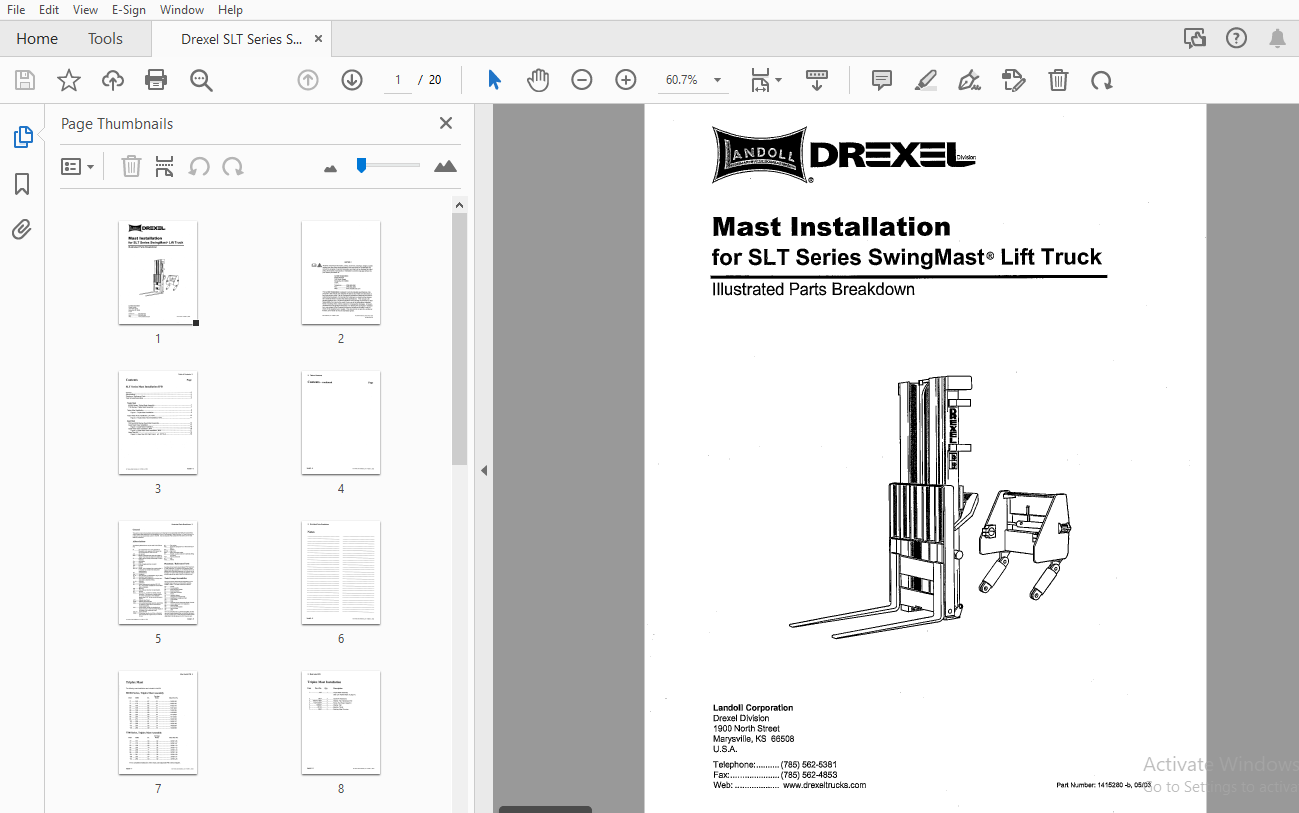The width and height of the screenshot is (1299, 813).
Task: Open the View menu
Action: pyautogui.click(x=85, y=10)
